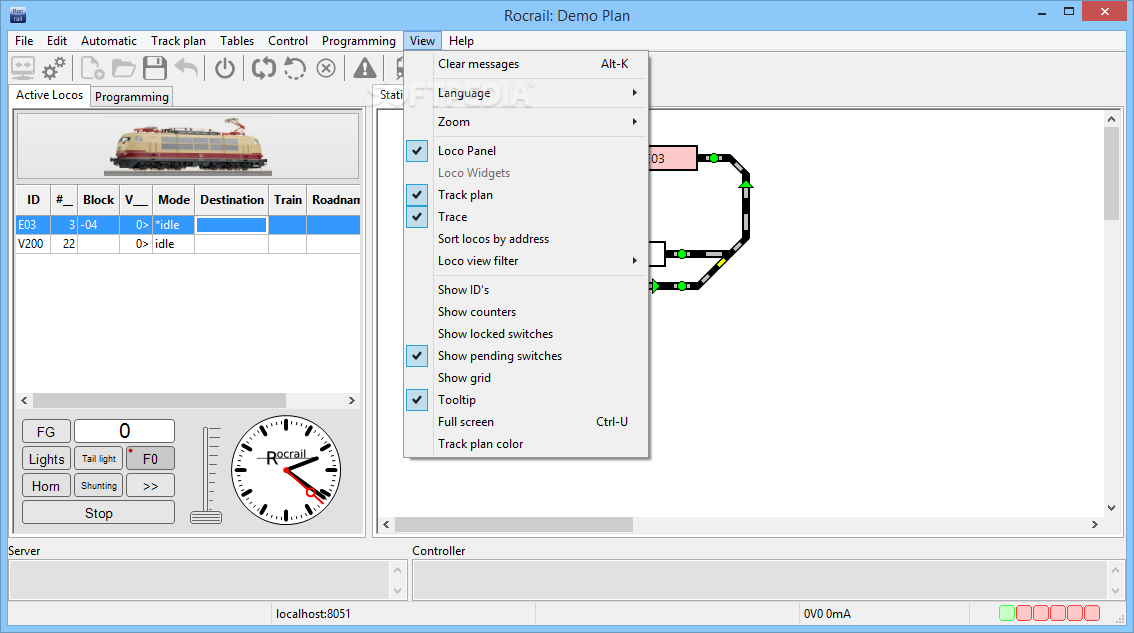Click the Shunting button

pos(98,485)
